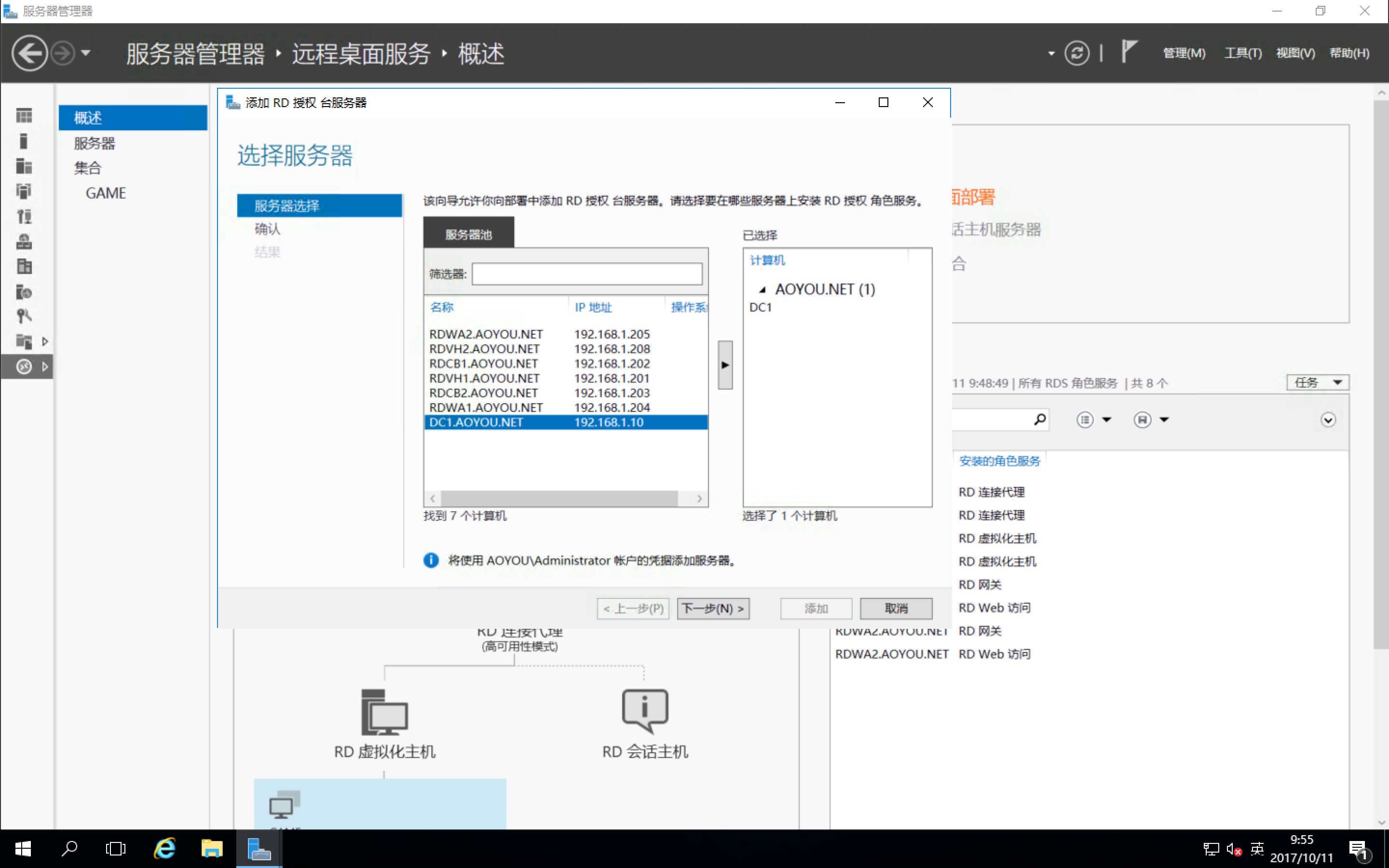1389x868 pixels.
Task: Expand the file services sidebar arrow
Action: point(45,341)
